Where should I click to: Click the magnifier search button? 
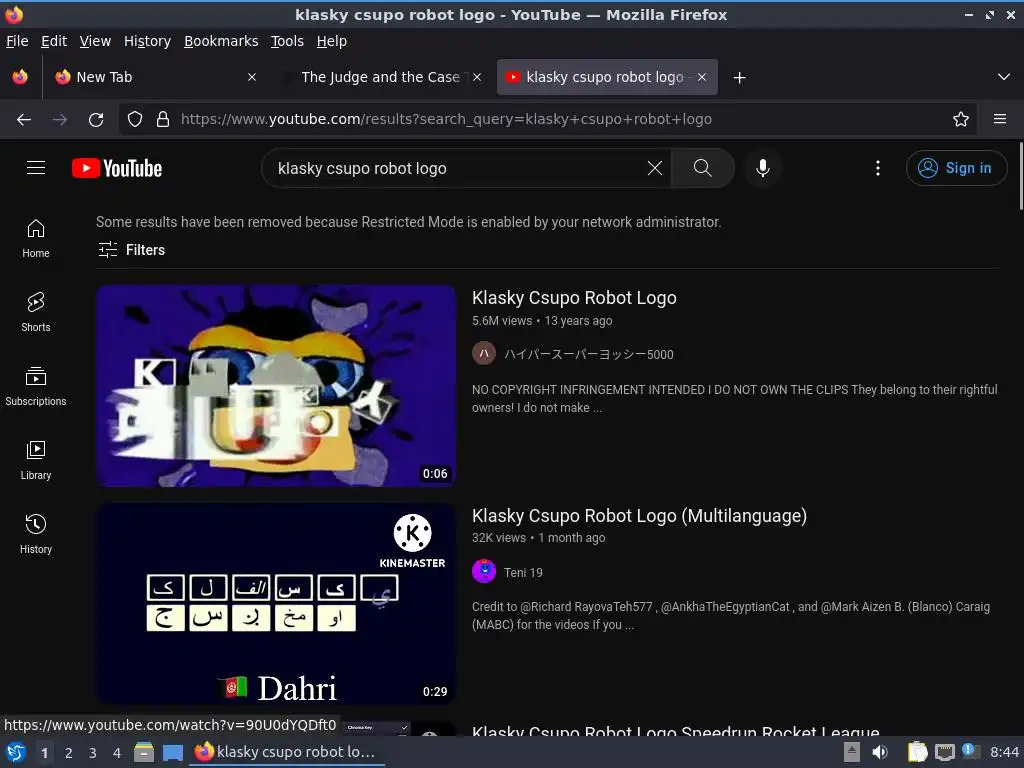(702, 168)
